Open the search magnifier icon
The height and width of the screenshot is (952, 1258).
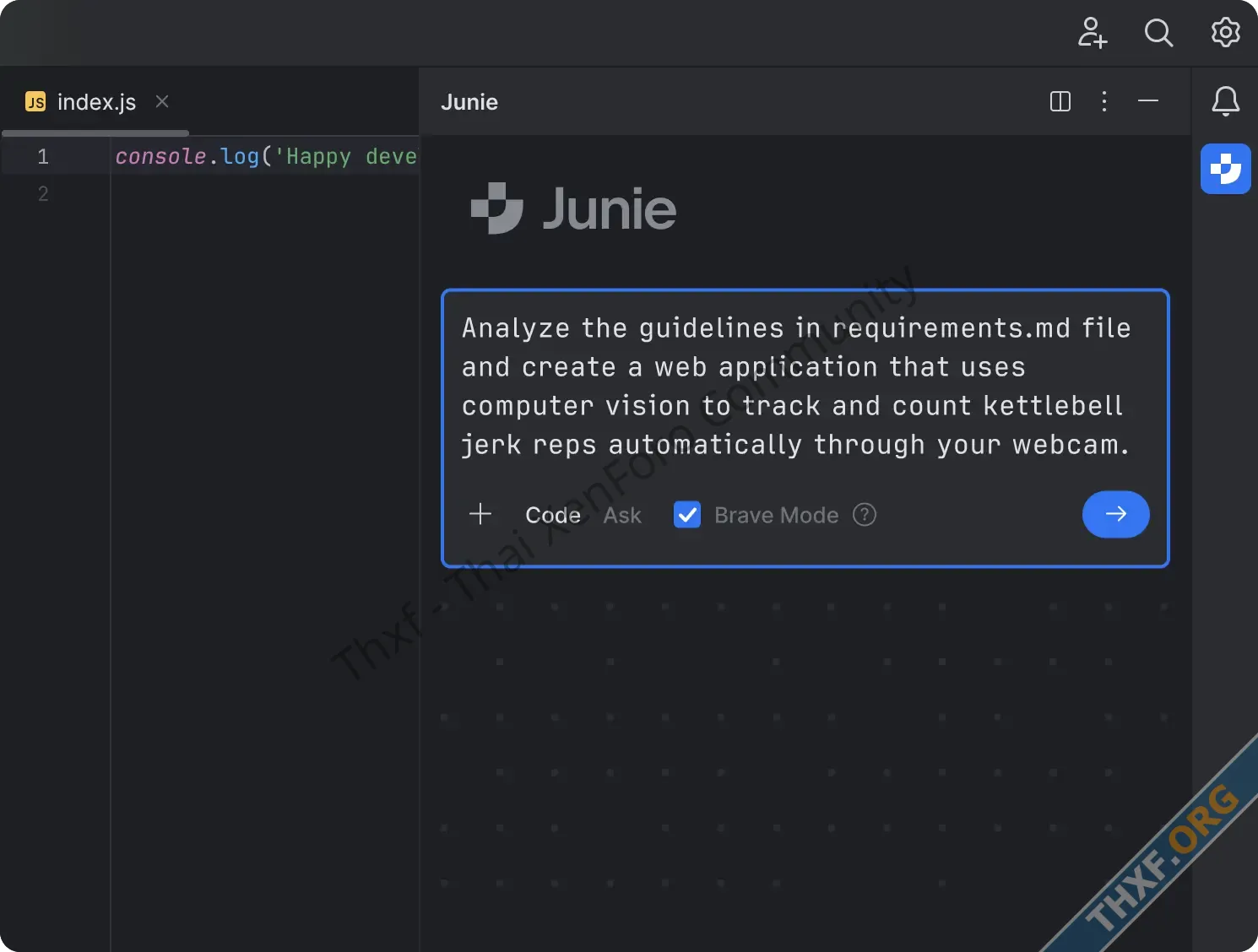pos(1158,33)
